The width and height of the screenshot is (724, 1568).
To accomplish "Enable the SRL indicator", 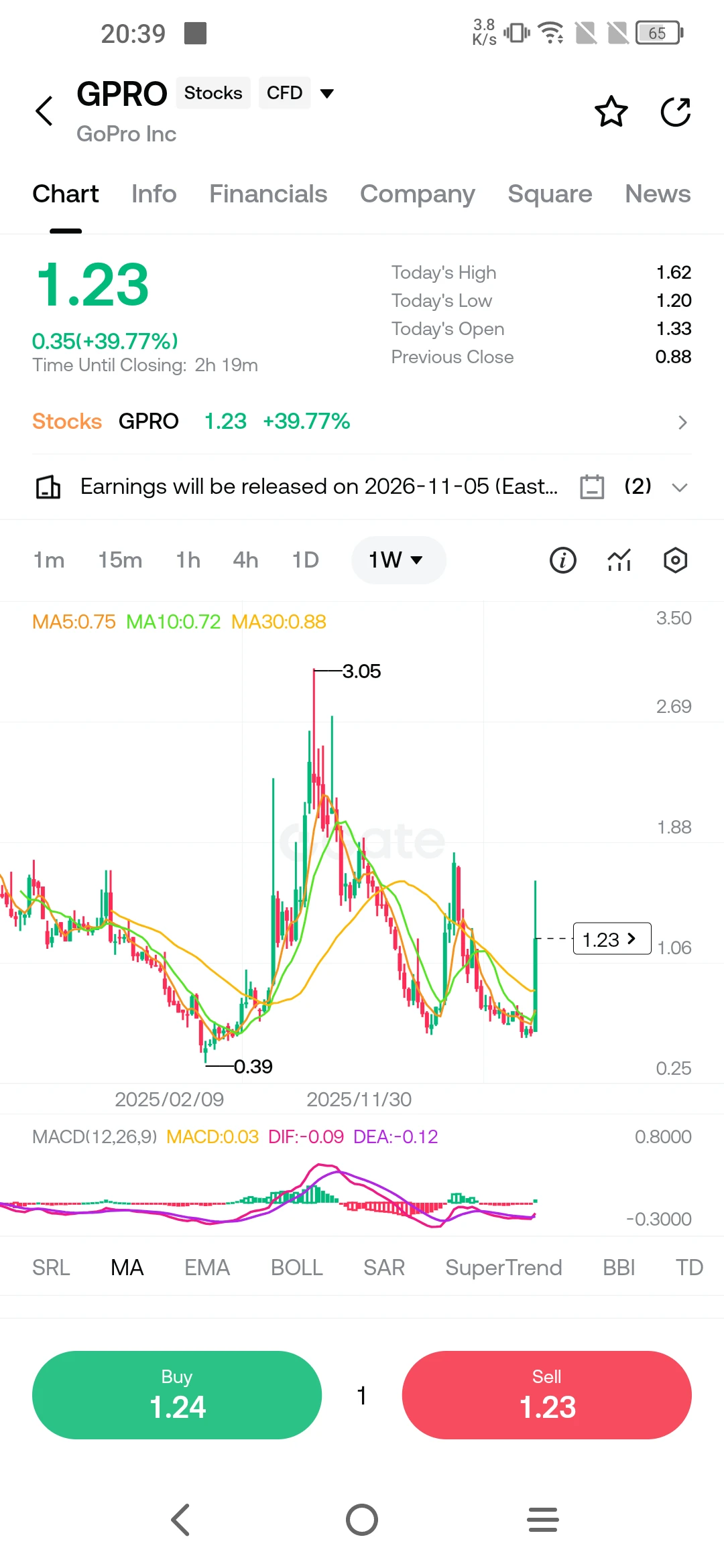I will pos(51,1268).
